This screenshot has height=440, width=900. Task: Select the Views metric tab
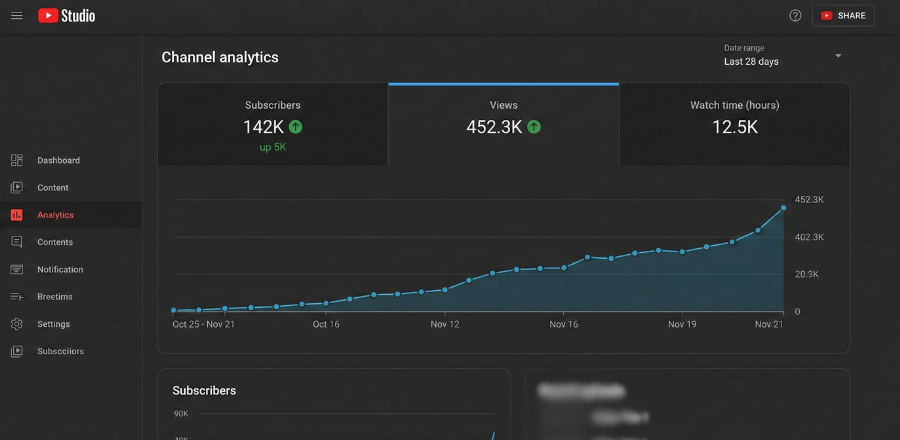pos(503,124)
